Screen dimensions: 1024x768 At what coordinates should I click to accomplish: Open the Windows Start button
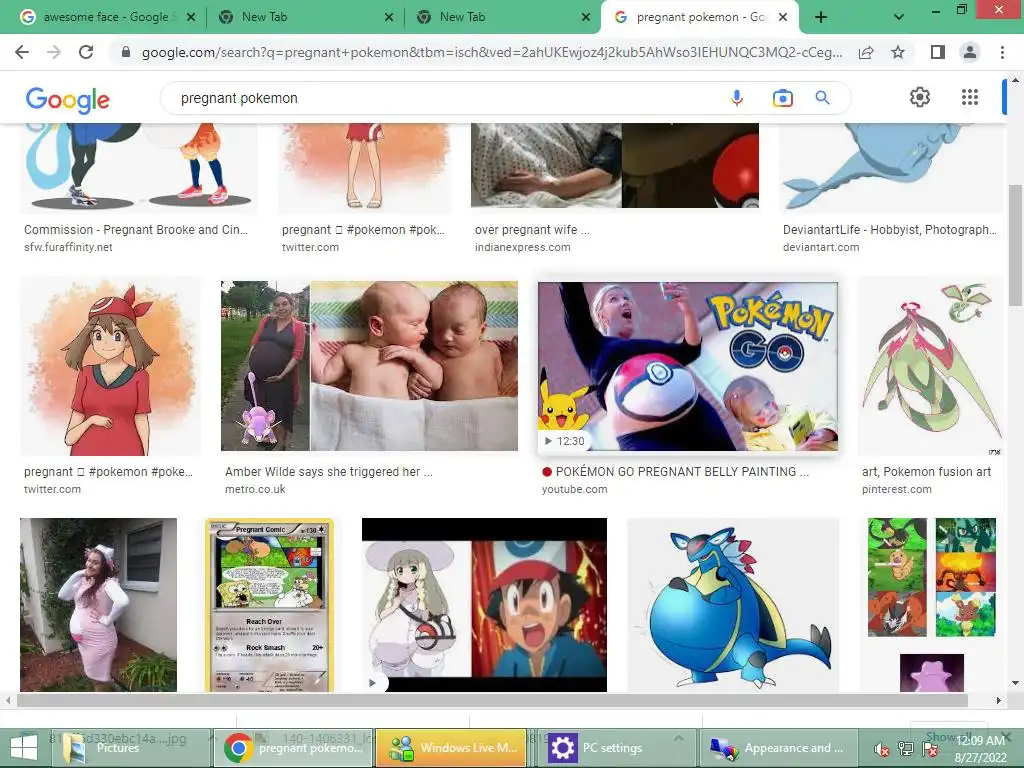tap(24, 748)
